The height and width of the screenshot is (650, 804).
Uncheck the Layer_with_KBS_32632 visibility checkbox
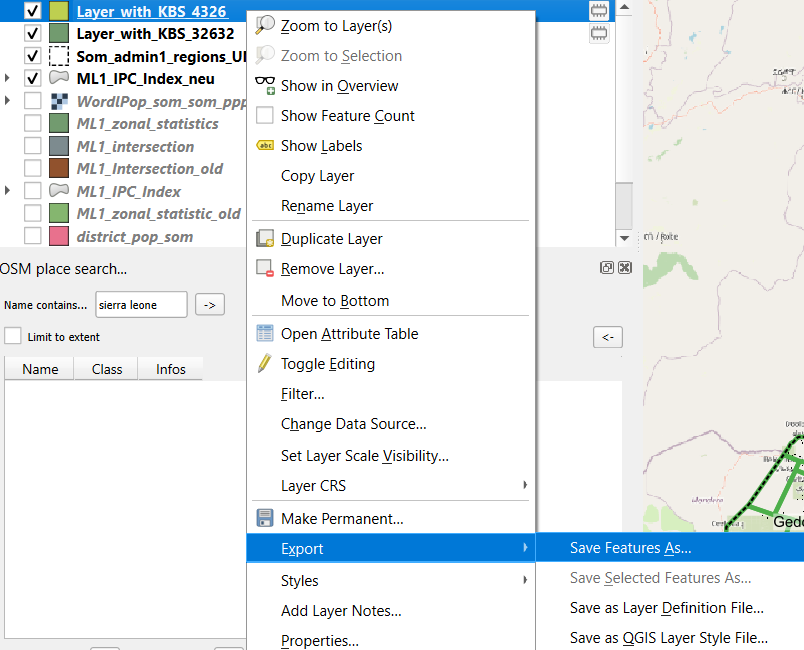pos(33,33)
